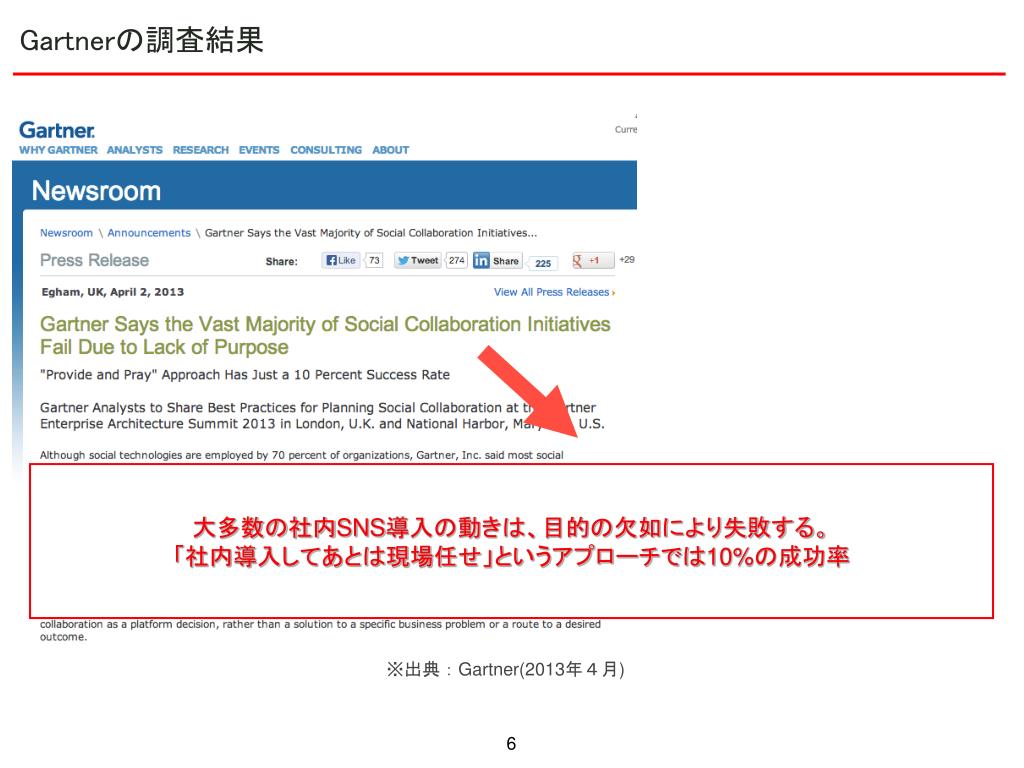Viewport: 1024px width, 768px height.
Task: Click the "Provide and Pray" subheading
Action: tap(245, 375)
